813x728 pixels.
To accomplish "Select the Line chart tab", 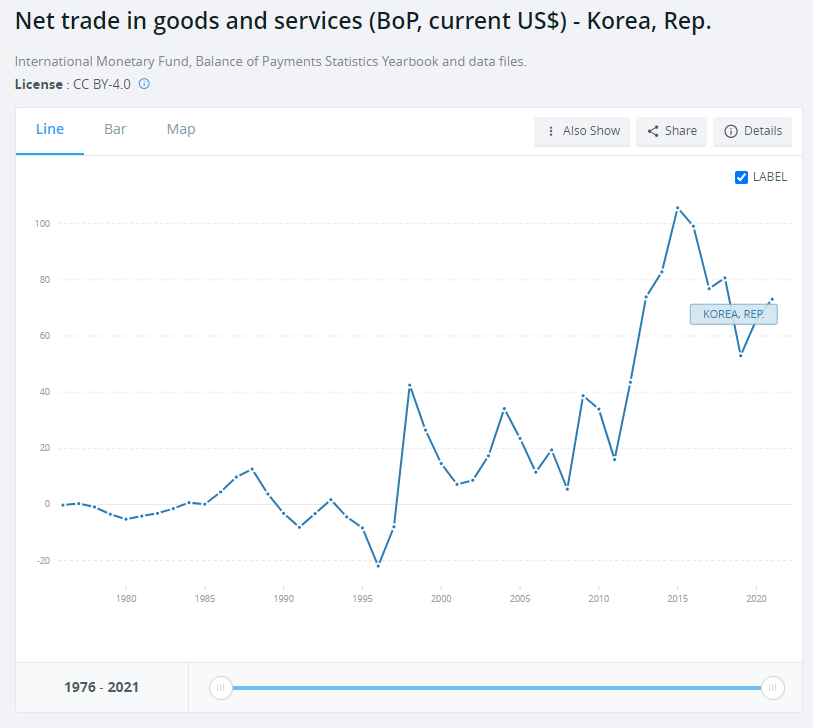I will coord(50,130).
